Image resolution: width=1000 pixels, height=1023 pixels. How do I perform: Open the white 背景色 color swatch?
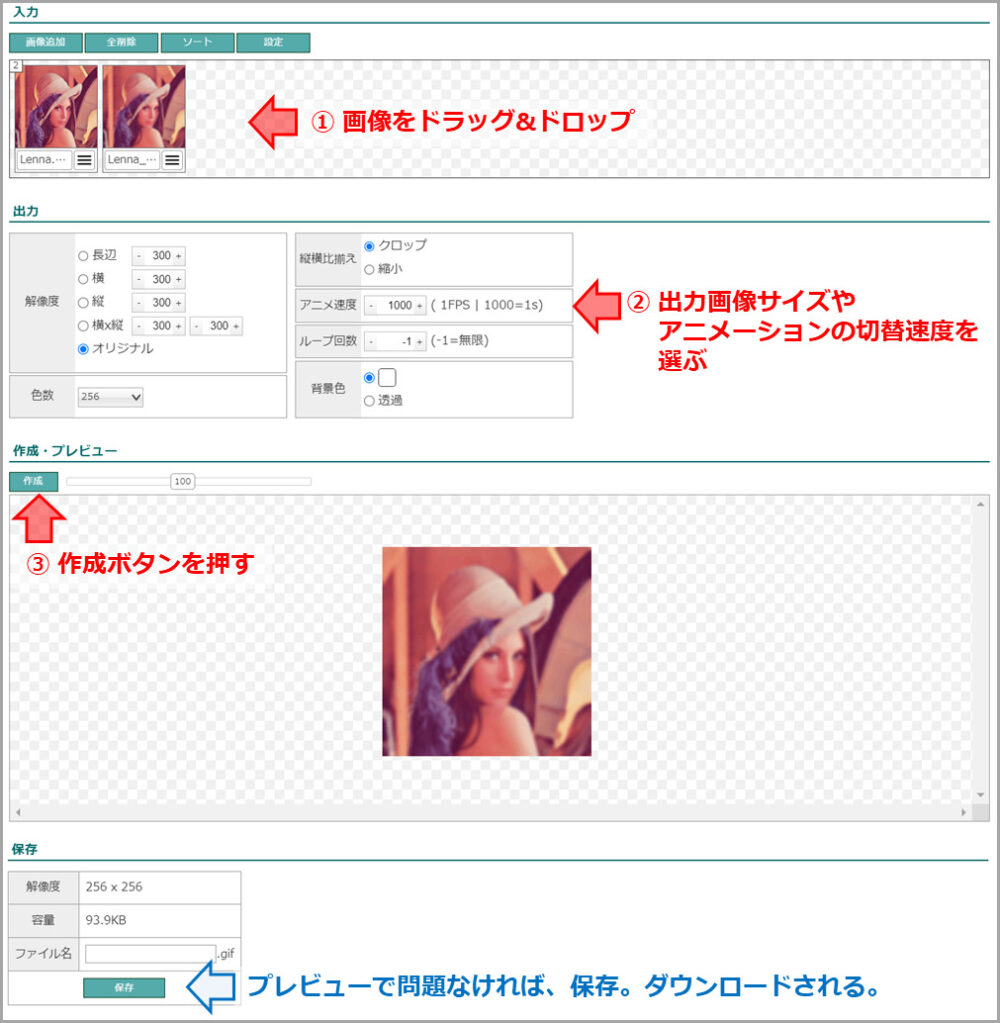[x=387, y=378]
